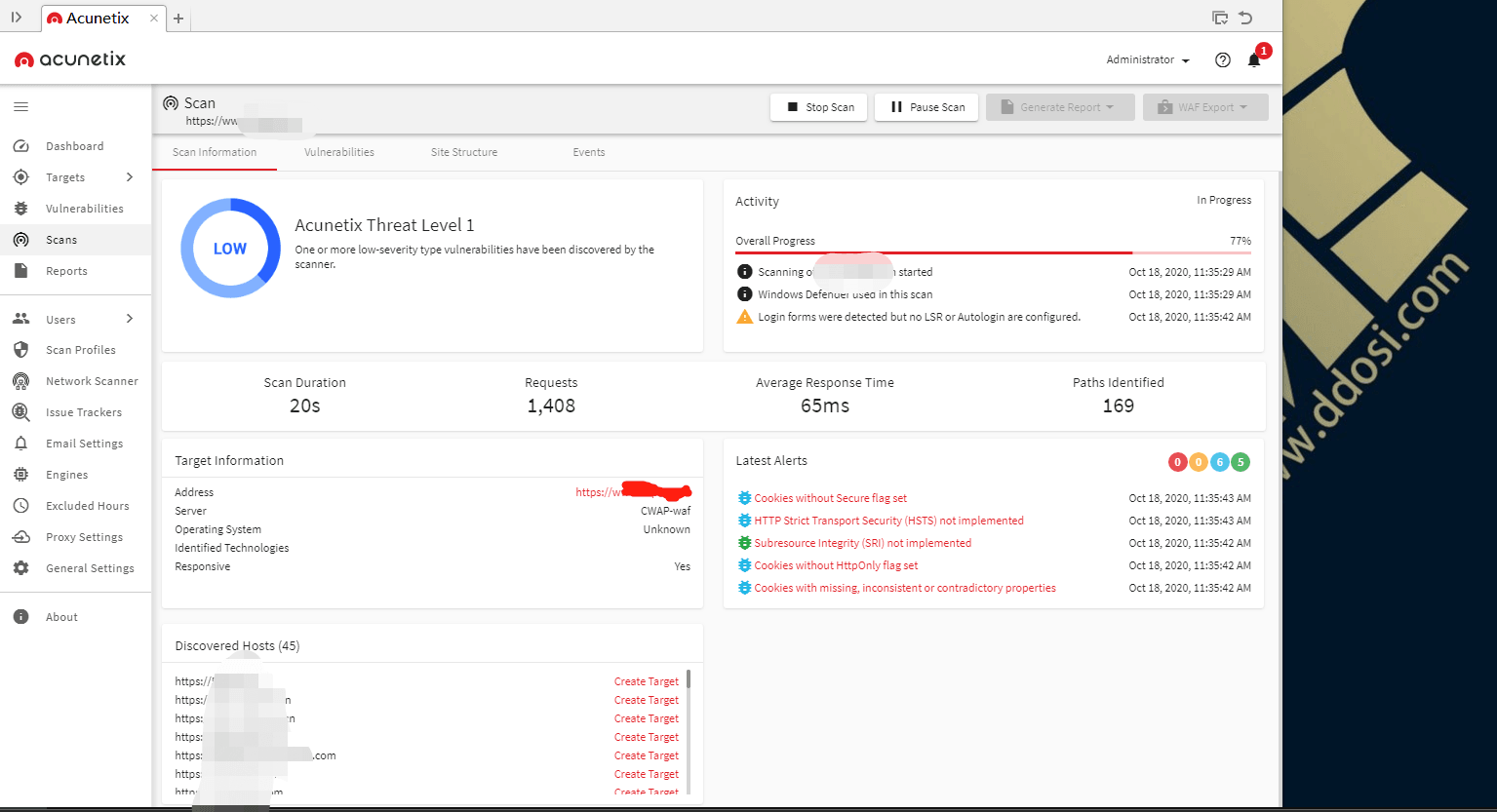Image resolution: width=1497 pixels, height=812 pixels.
Task: Open the help question mark icon
Action: (x=1223, y=60)
